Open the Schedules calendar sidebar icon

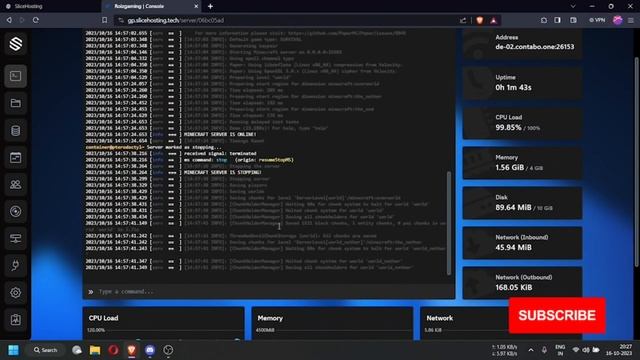coord(16,157)
